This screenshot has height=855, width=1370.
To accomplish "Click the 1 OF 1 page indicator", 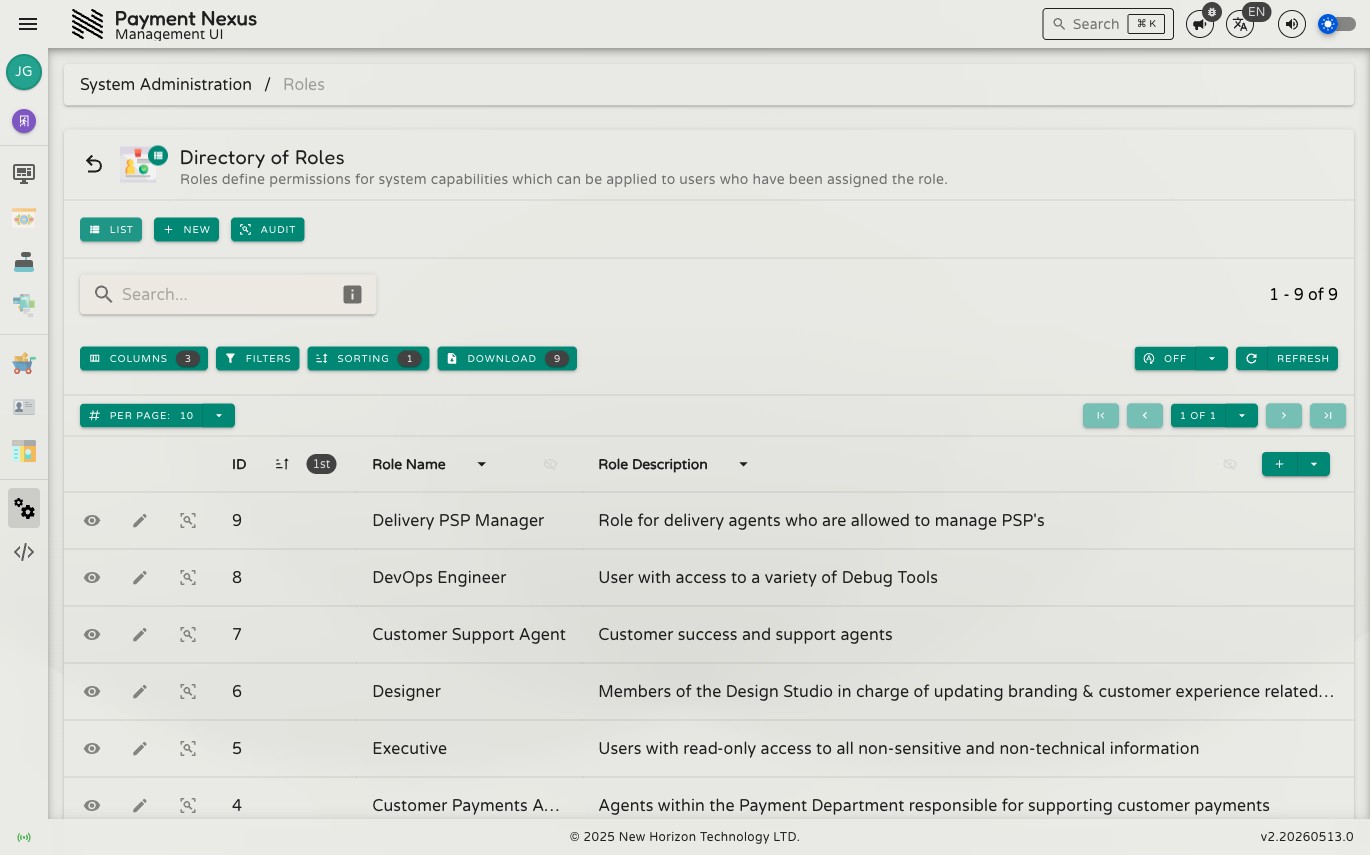I will [1198, 415].
